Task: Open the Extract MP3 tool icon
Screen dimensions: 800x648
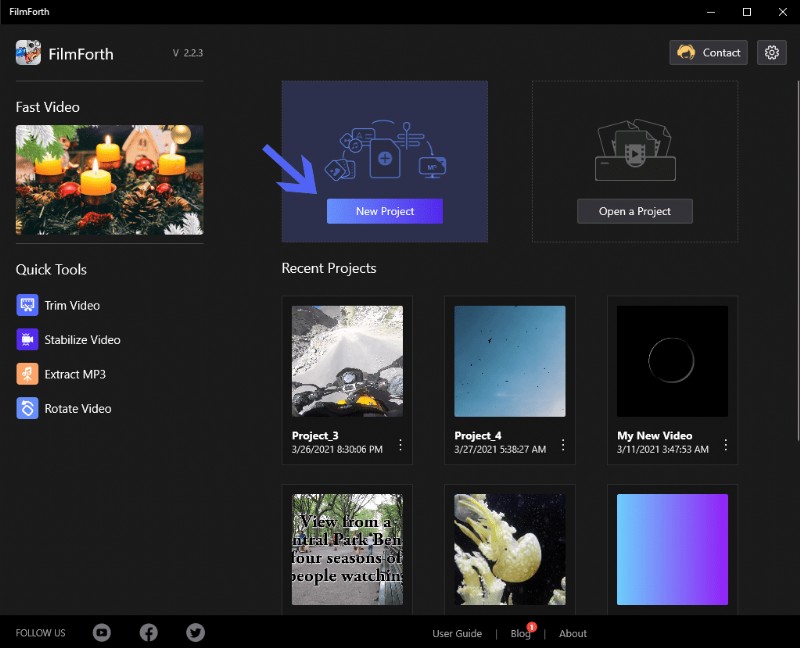Action: click(27, 374)
